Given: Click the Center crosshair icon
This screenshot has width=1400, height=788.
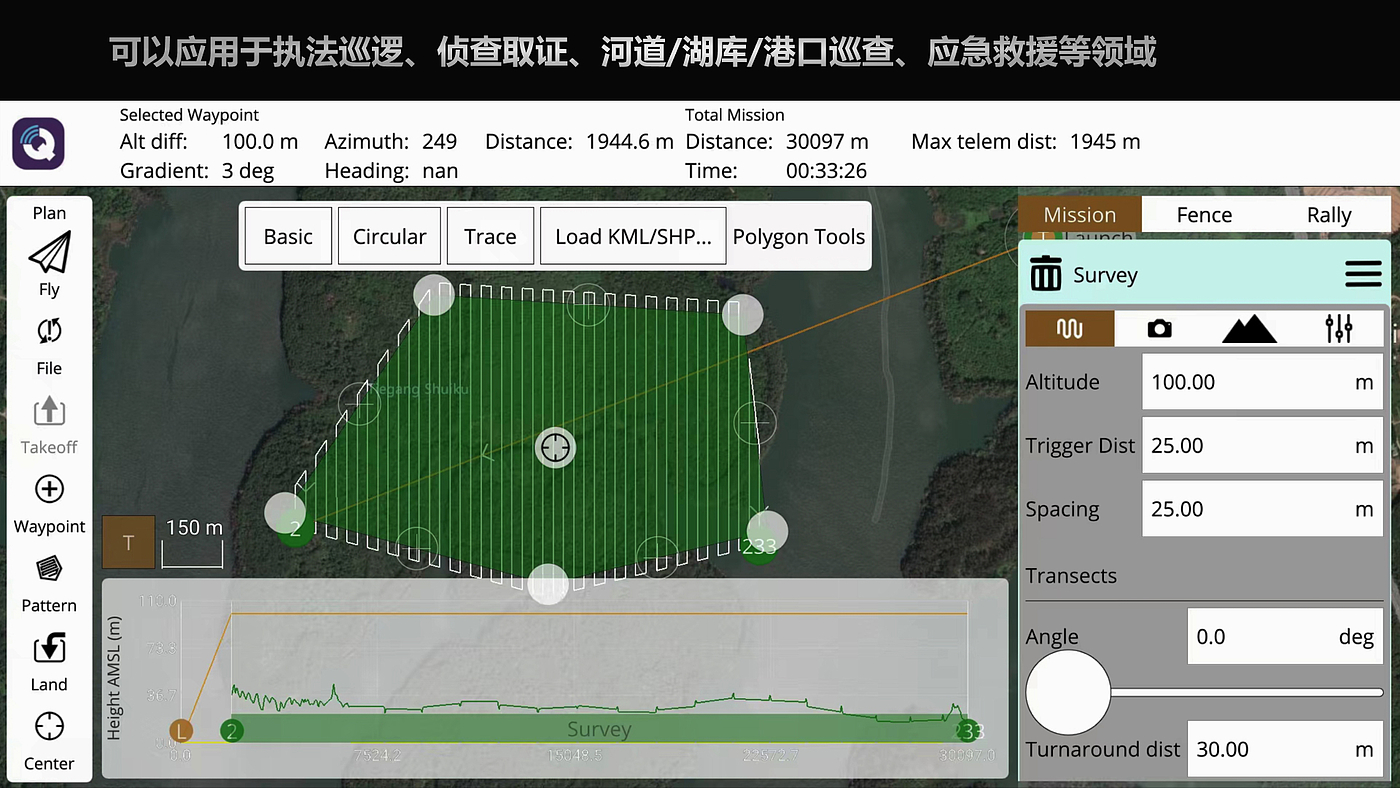Looking at the screenshot, I should [x=48, y=726].
